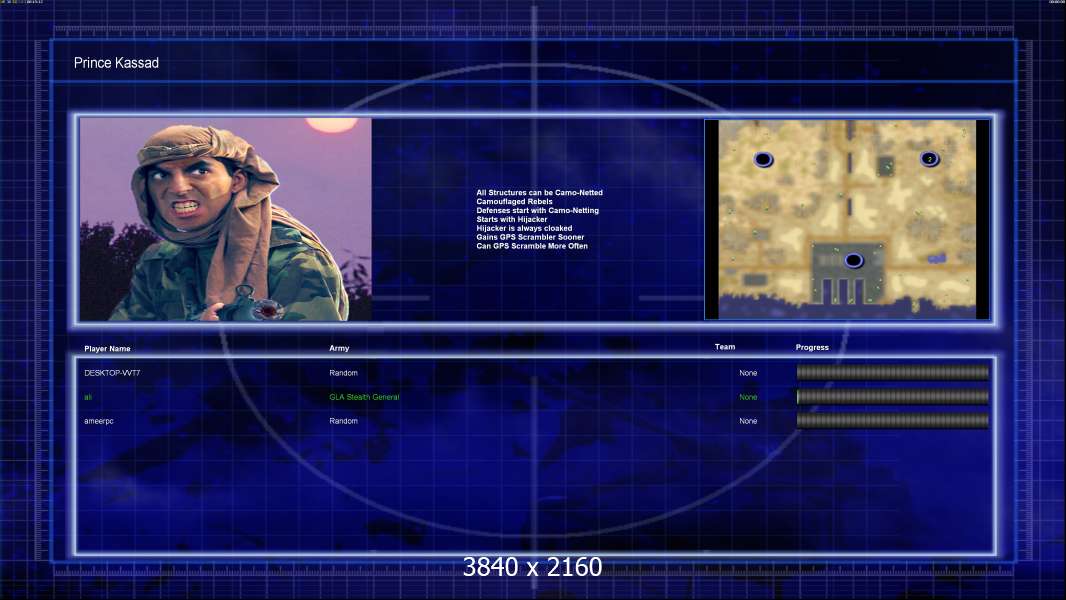Viewport: 1066px width, 600px height.
Task: Click ameerpc's loading progress bar
Action: [893, 421]
